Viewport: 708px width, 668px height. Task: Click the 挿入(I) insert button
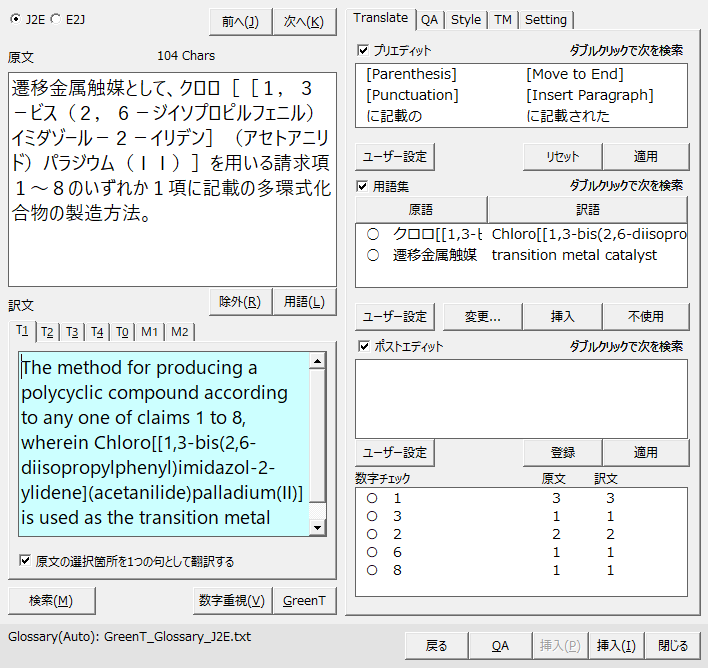click(x=616, y=646)
